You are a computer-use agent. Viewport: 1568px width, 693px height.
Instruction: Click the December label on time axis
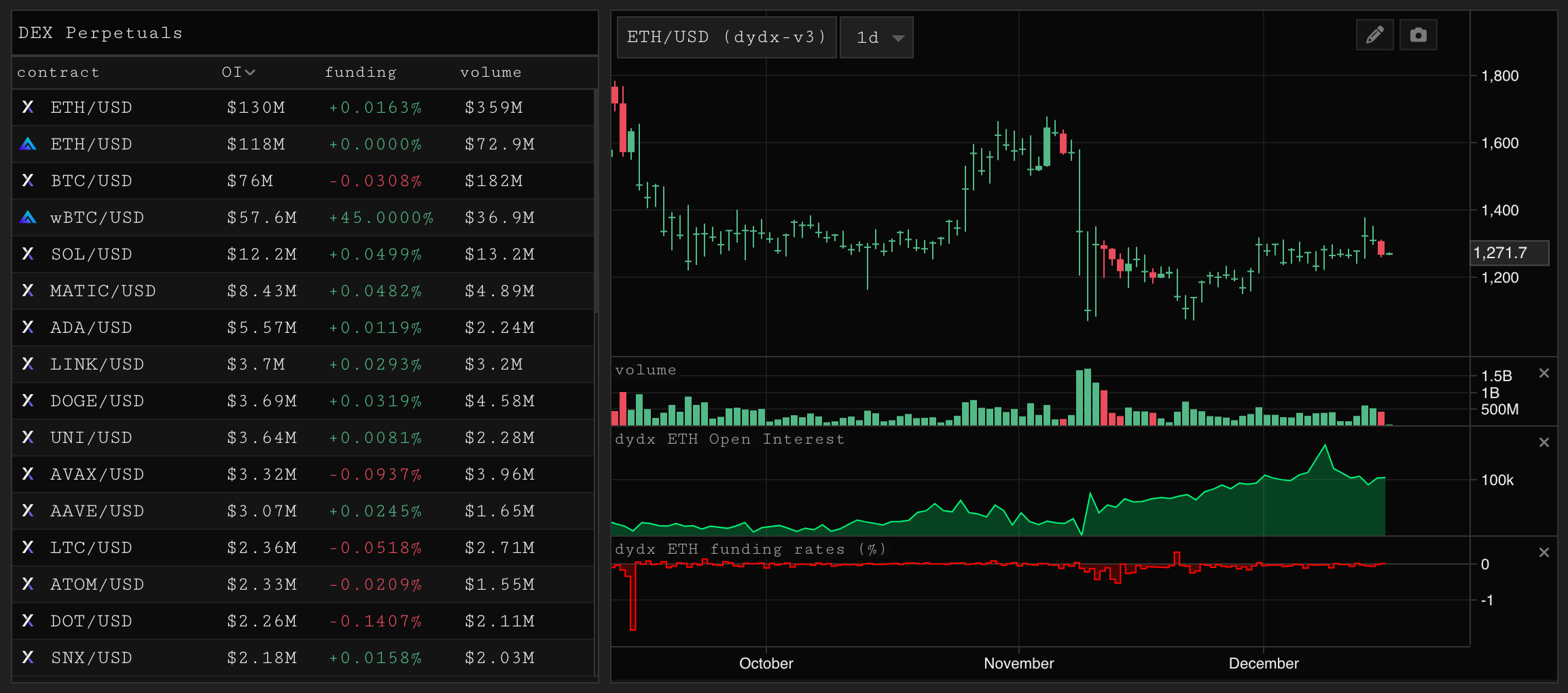click(1264, 663)
